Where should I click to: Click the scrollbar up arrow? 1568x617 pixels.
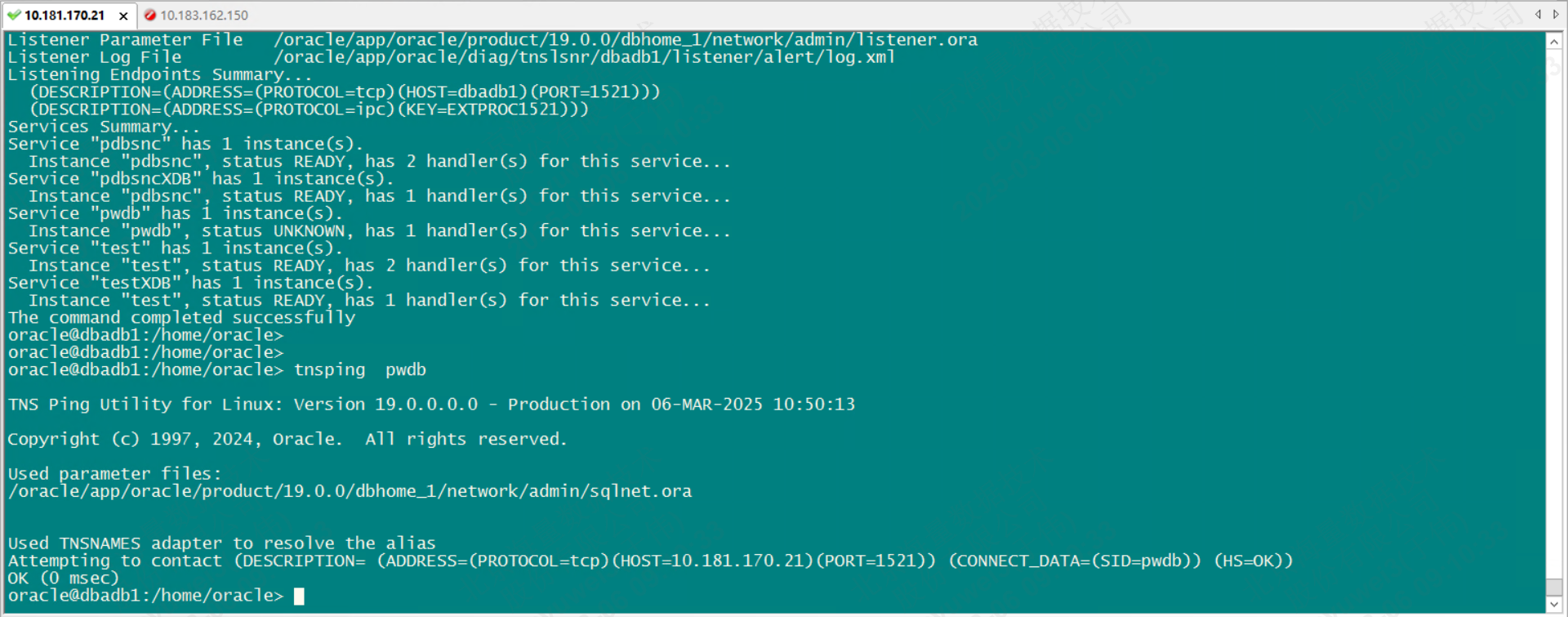tap(1554, 42)
